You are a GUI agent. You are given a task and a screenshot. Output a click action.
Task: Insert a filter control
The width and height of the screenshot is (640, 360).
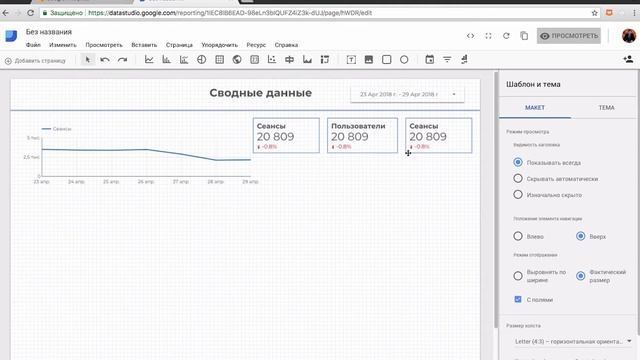click(447, 60)
